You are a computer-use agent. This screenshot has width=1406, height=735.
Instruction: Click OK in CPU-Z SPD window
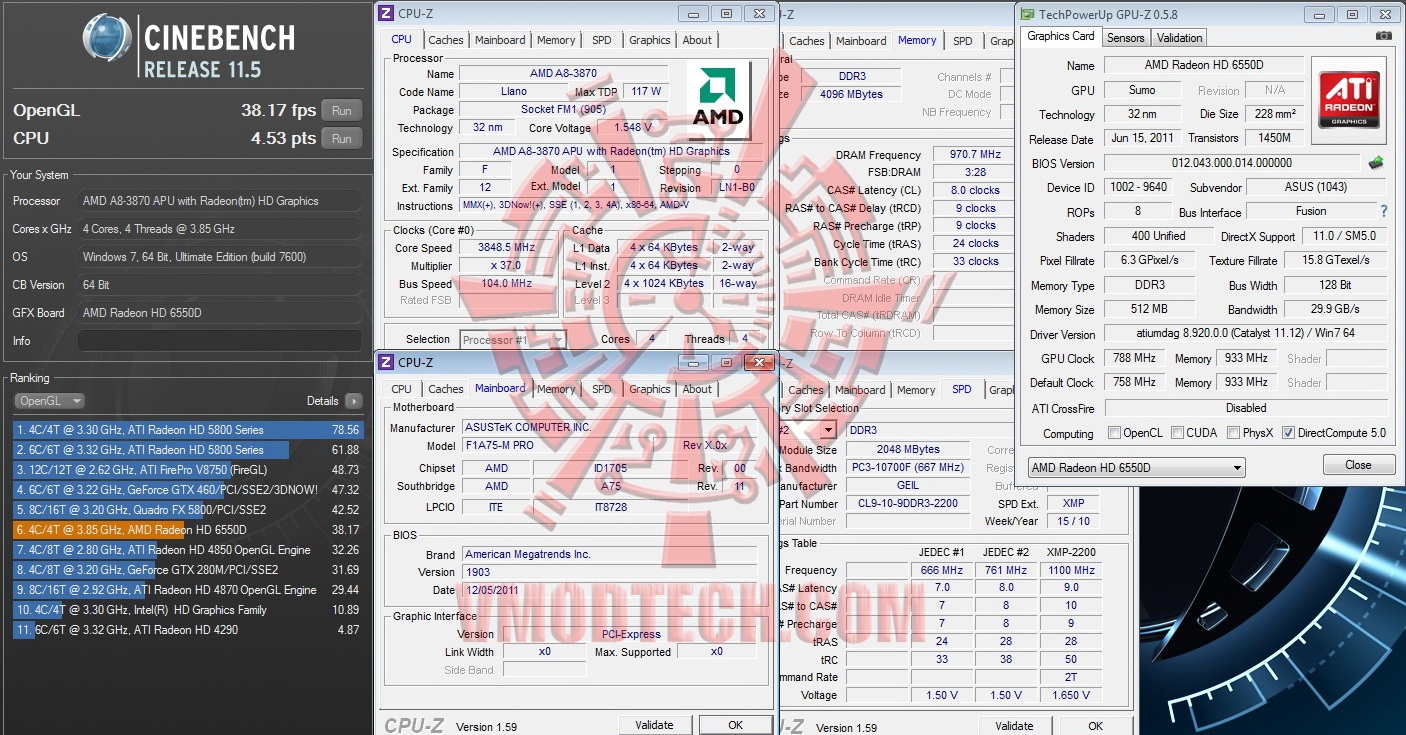click(1095, 725)
